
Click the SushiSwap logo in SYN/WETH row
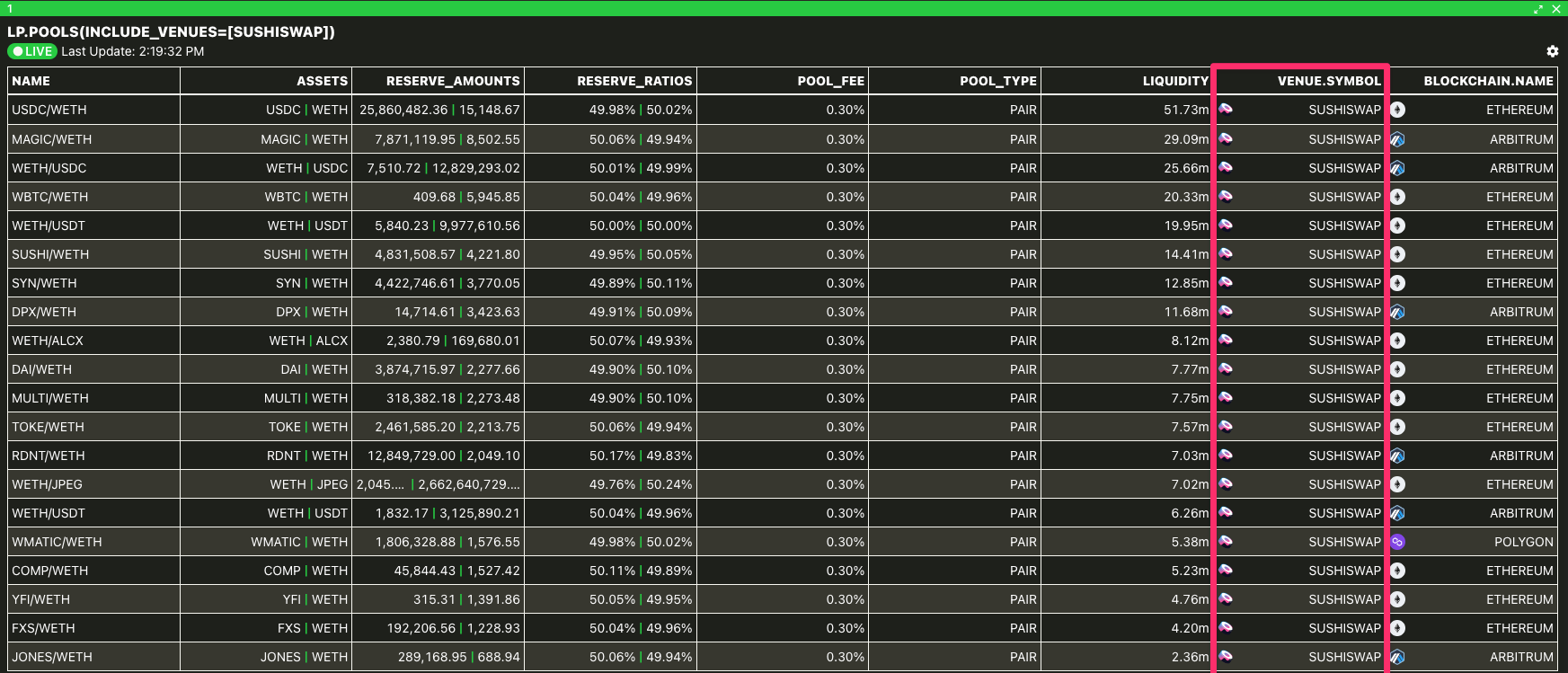[1226, 283]
